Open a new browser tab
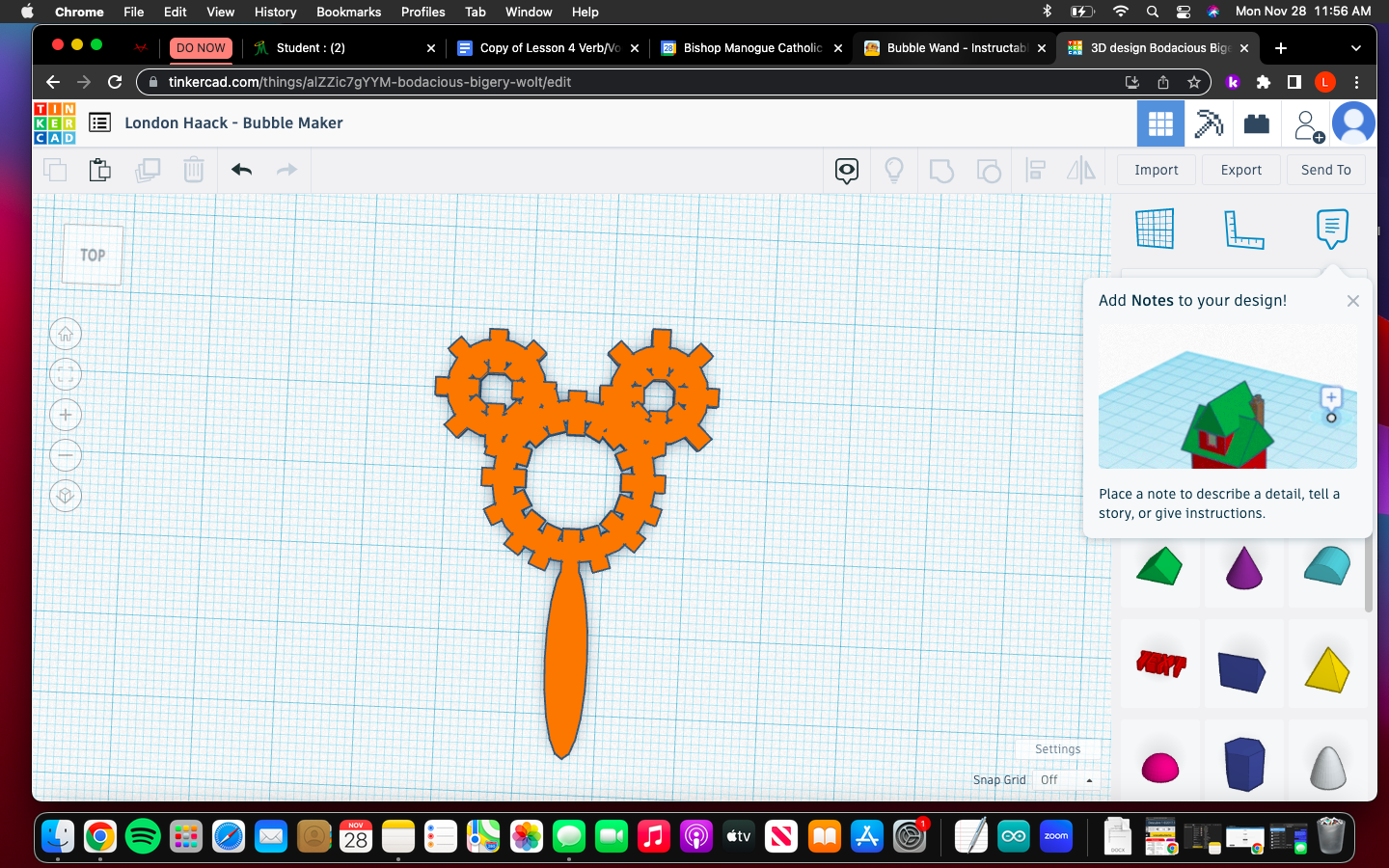 (x=1281, y=48)
